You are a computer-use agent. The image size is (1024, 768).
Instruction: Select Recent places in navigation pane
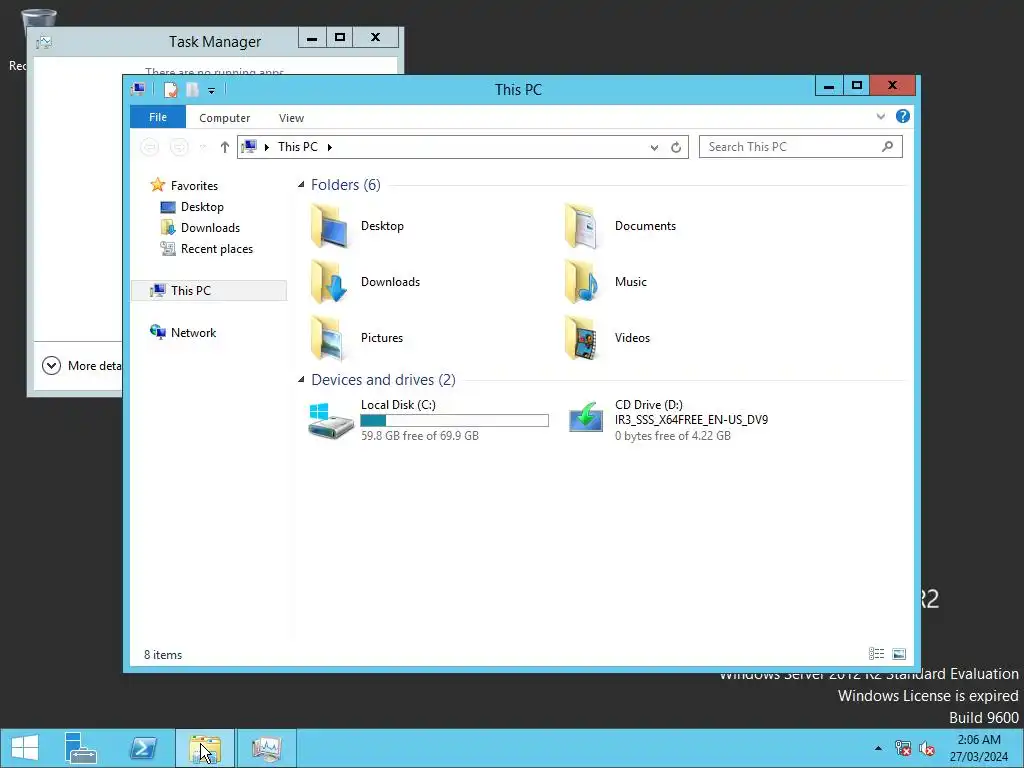pyautogui.click(x=217, y=249)
